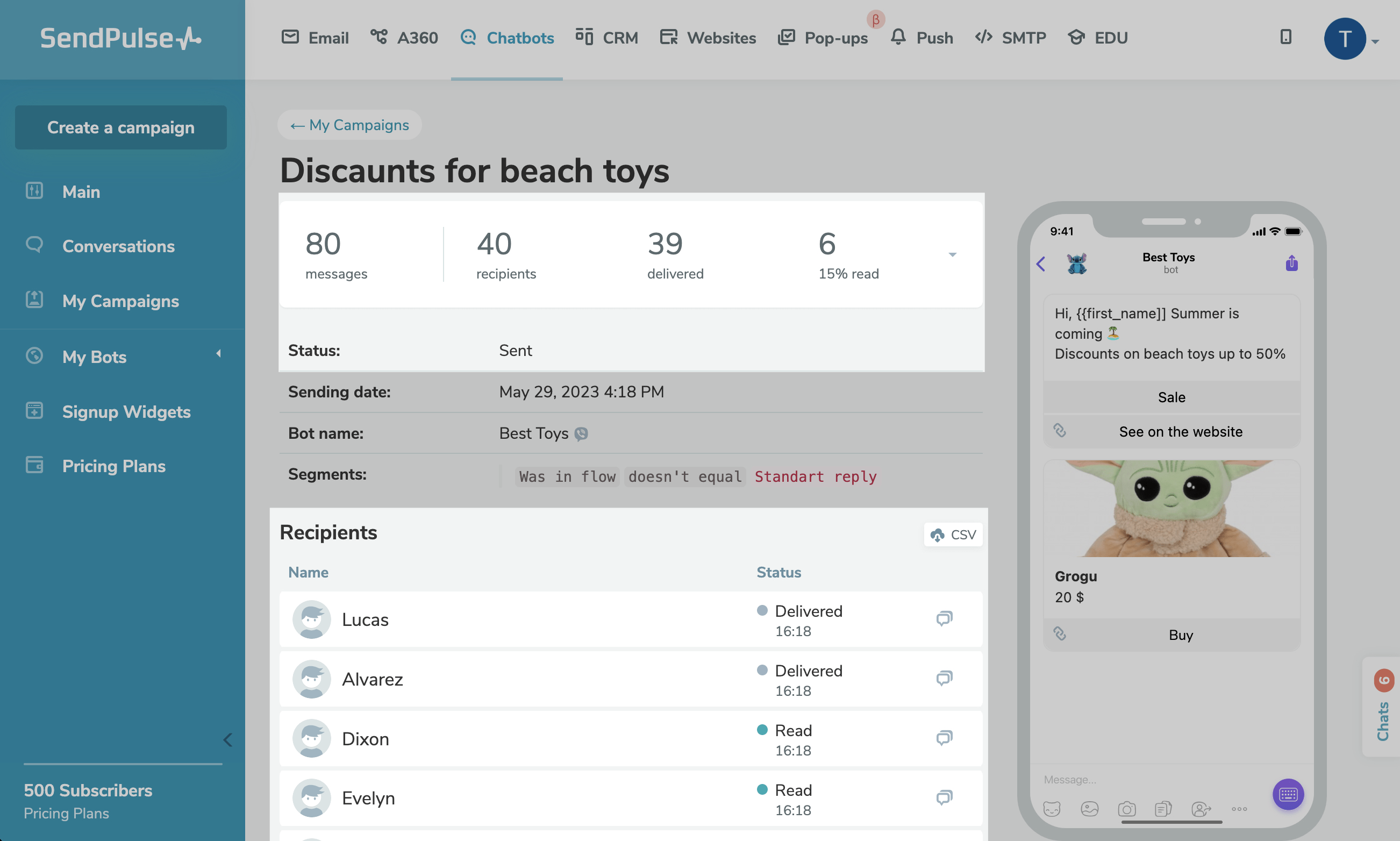Image resolution: width=1400 pixels, height=841 pixels.
Task: Go back via My Campaigns link
Action: (x=349, y=125)
